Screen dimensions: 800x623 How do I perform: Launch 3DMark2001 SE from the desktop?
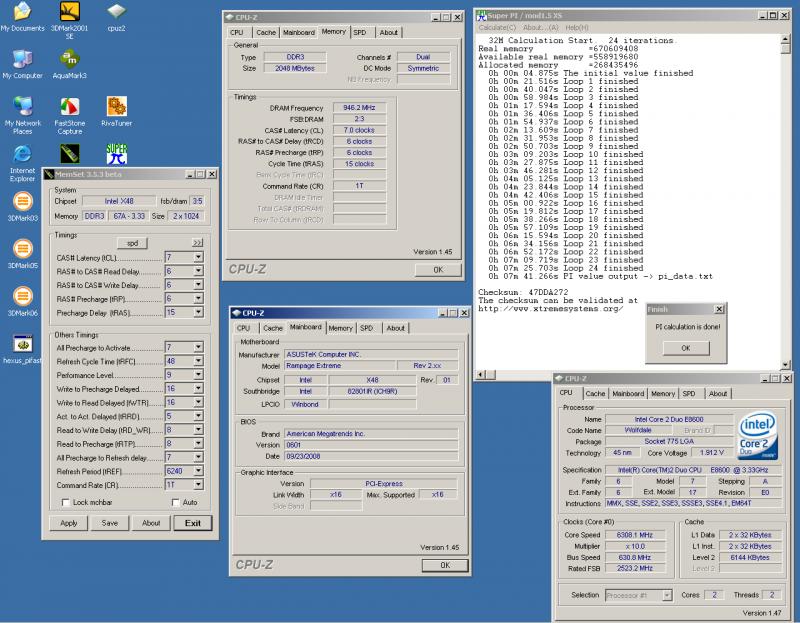[x=69, y=19]
